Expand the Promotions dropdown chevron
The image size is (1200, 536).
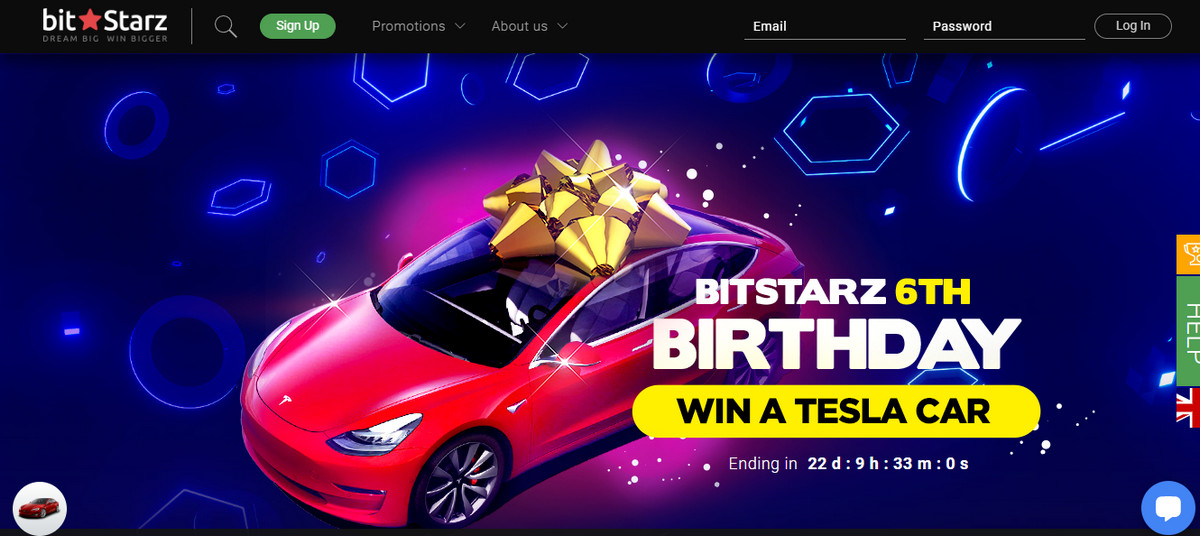point(460,26)
